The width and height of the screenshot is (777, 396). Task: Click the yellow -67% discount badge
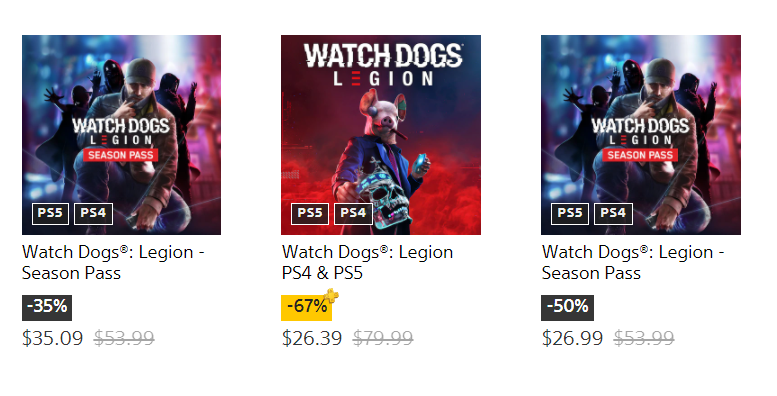coord(306,308)
